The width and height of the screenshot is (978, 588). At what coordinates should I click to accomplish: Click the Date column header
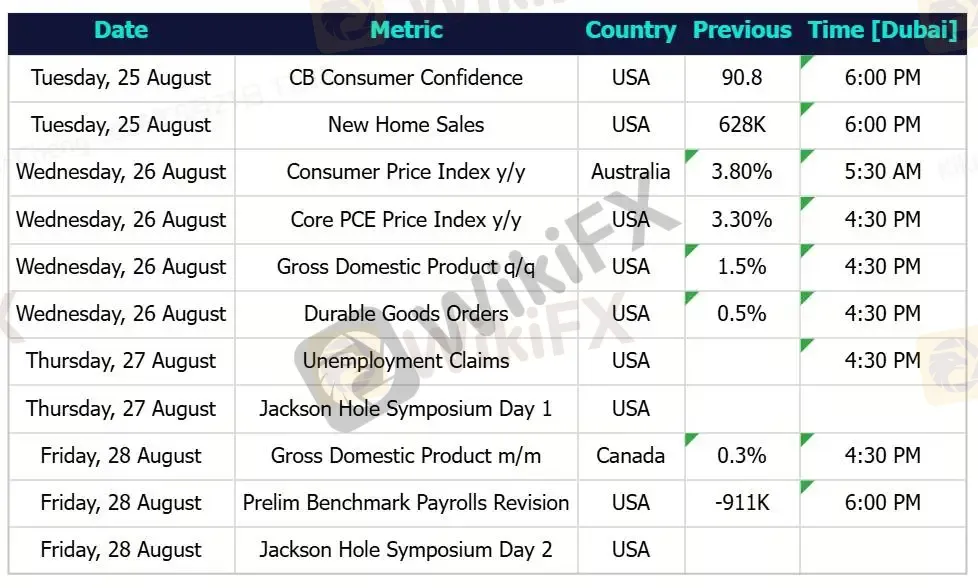click(121, 30)
